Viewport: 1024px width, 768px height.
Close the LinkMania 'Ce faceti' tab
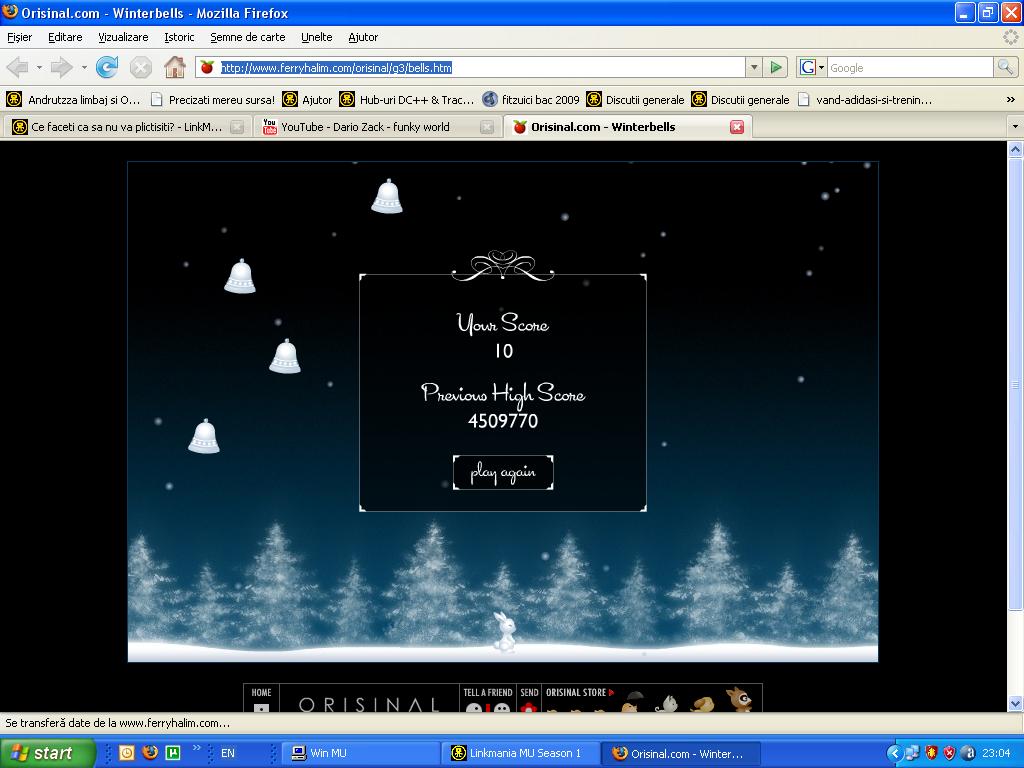pos(237,127)
